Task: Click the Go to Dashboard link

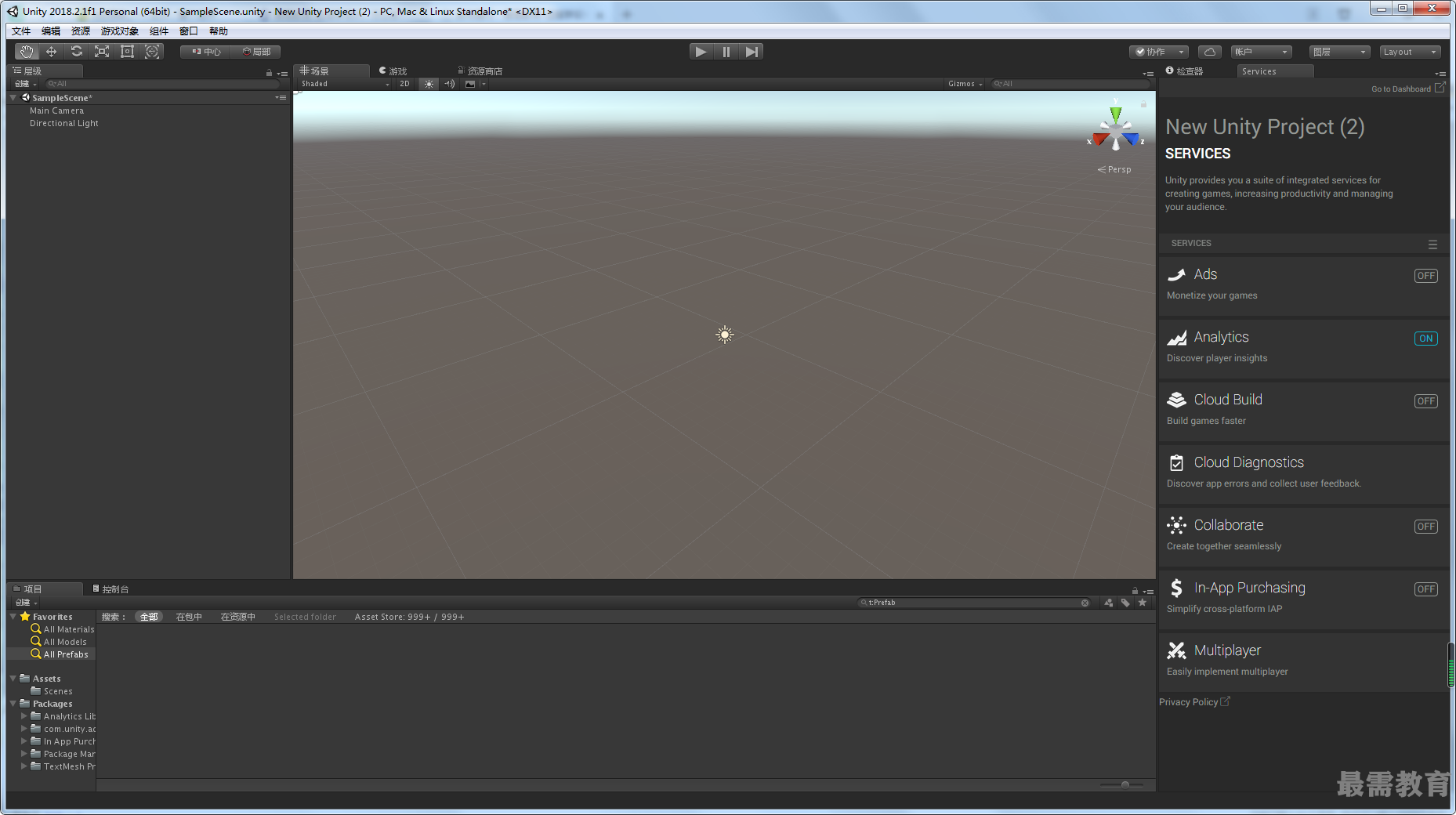Action: coord(1408,89)
